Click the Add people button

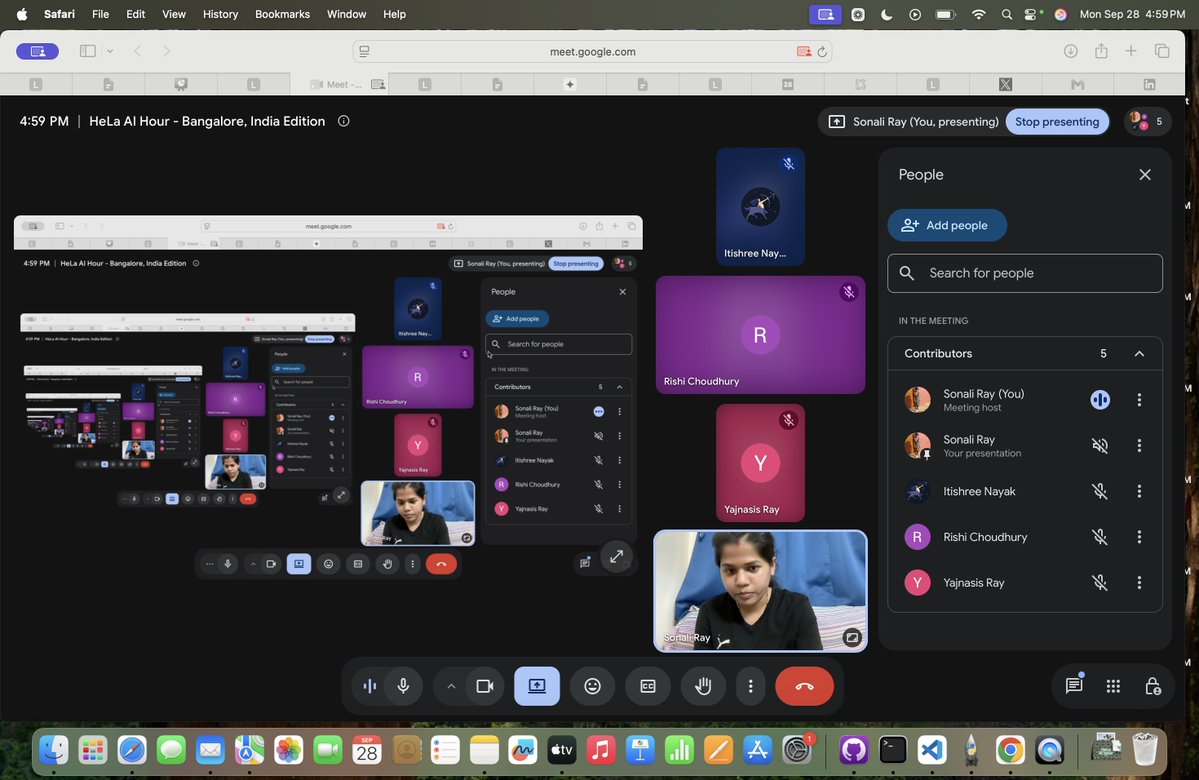[947, 225]
